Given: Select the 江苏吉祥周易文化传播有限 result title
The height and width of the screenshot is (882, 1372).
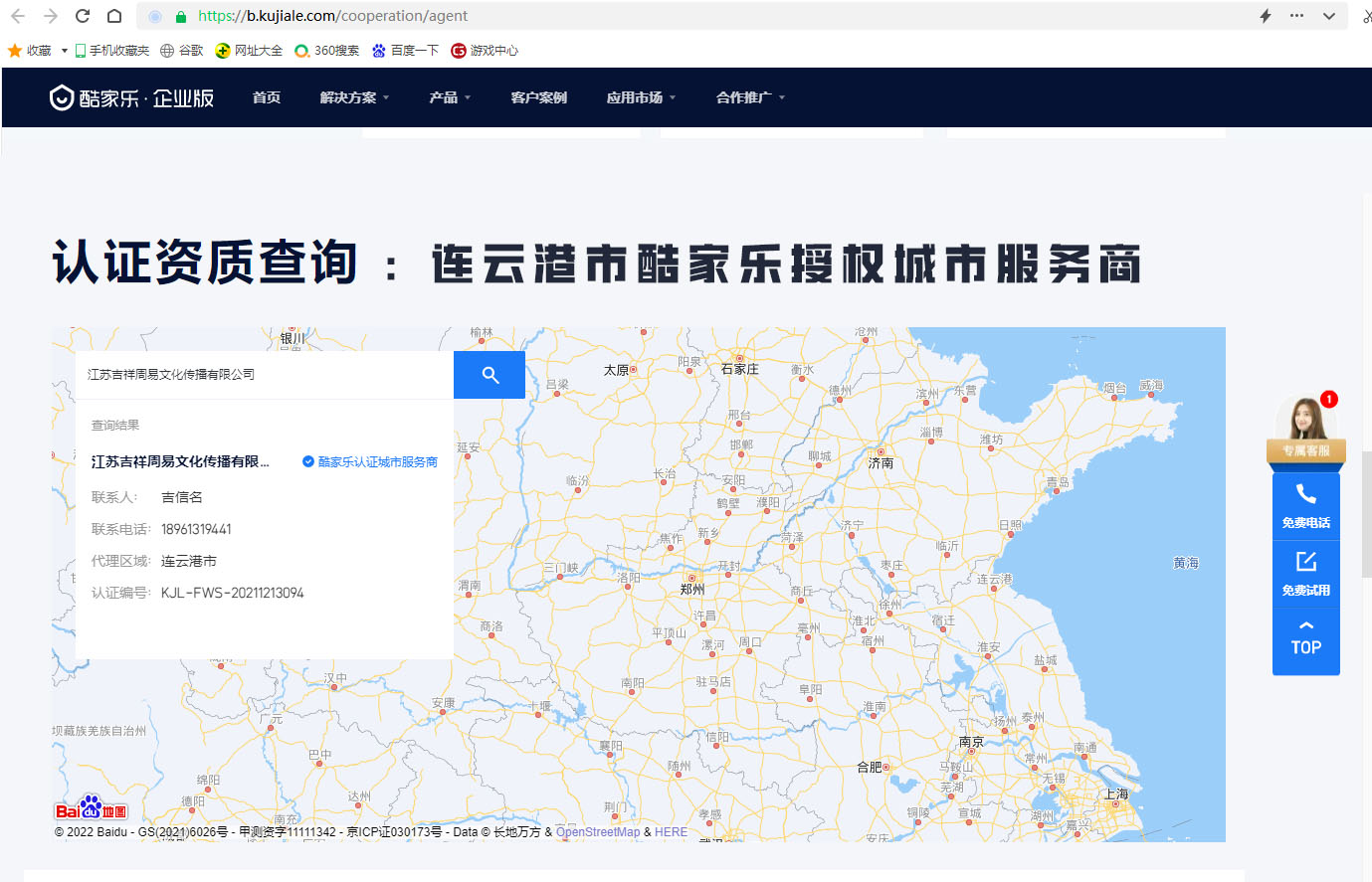Looking at the screenshot, I should [x=180, y=461].
